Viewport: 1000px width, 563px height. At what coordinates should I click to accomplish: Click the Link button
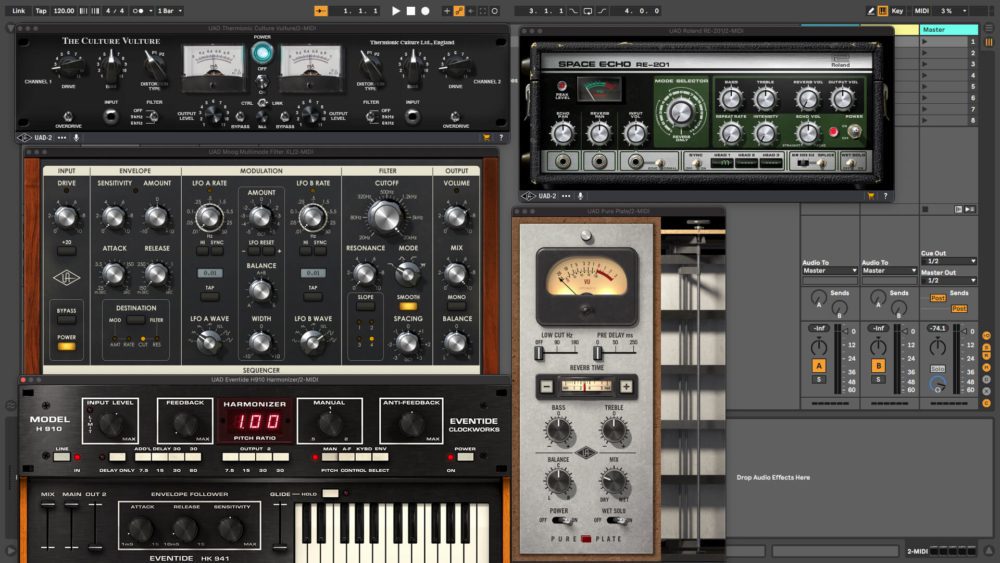pyautogui.click(x=18, y=10)
